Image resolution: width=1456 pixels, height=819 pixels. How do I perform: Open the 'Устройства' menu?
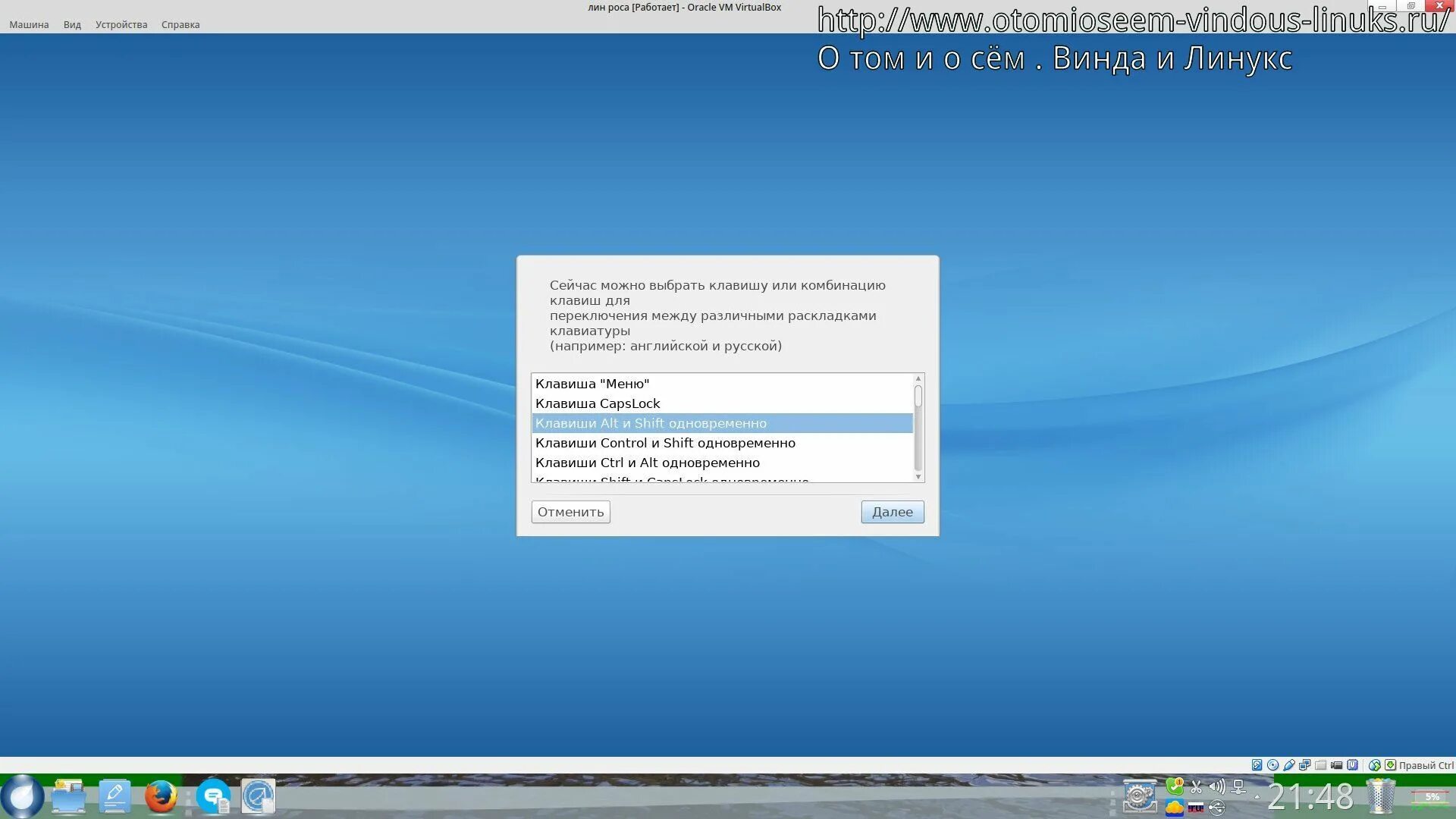[x=121, y=24]
